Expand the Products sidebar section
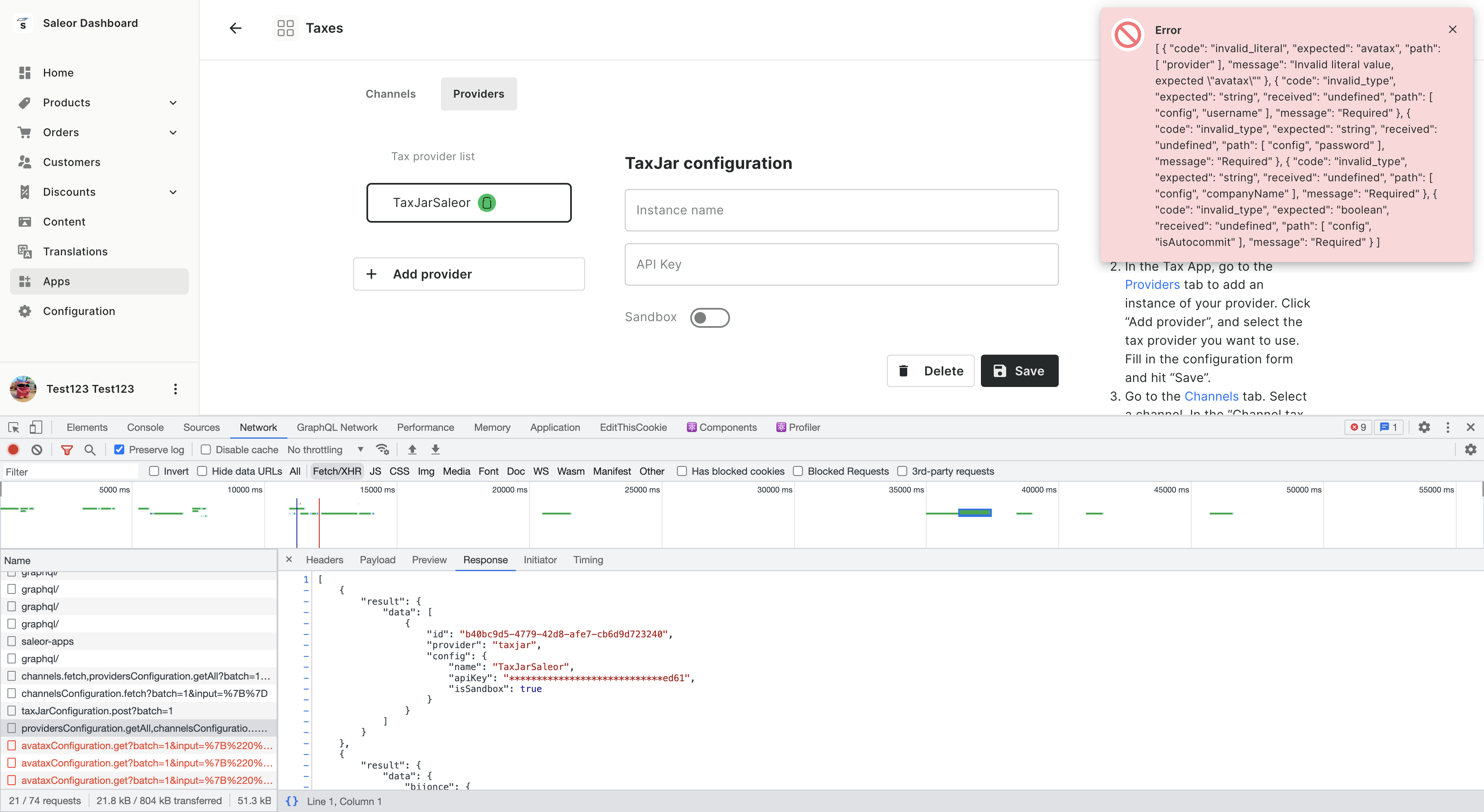Screen dimensions: 1484x812 [173, 103]
